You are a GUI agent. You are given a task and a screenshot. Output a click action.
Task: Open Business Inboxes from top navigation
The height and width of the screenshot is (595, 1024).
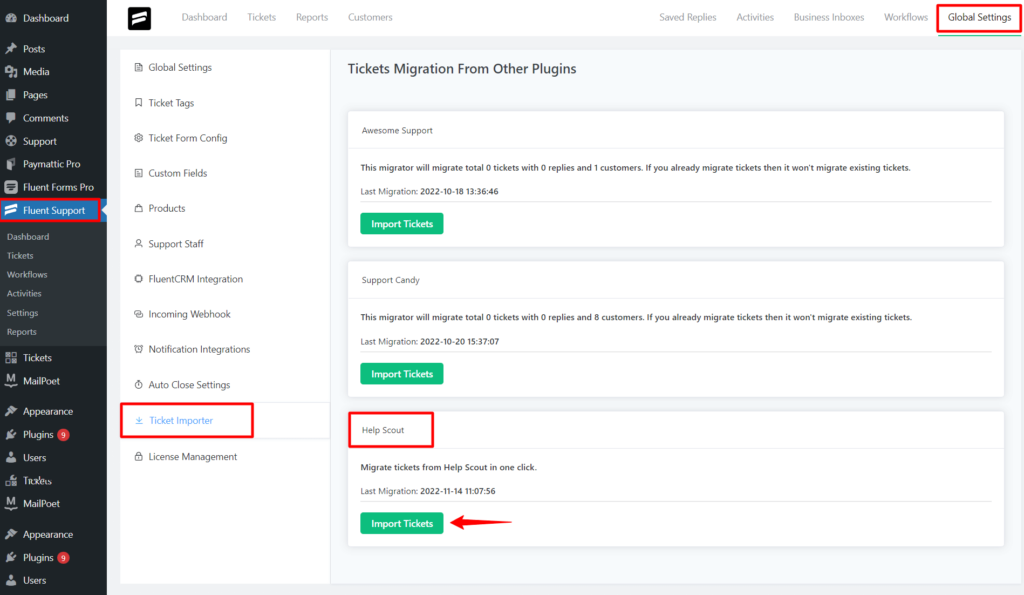coord(828,16)
